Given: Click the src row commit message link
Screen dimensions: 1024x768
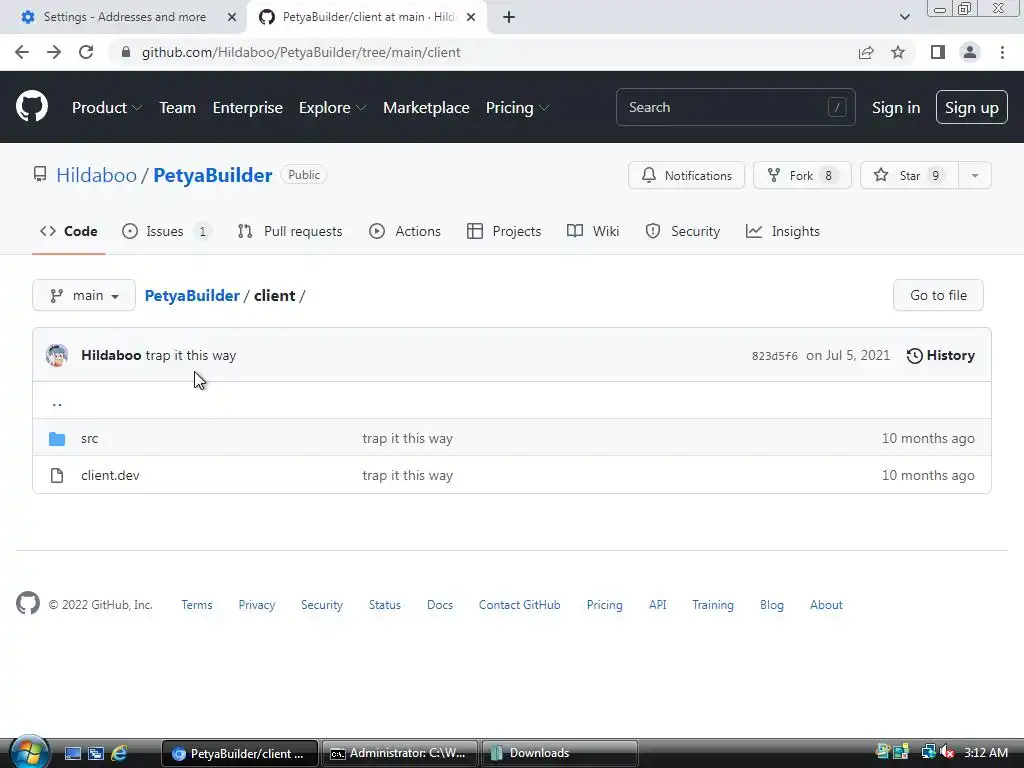Looking at the screenshot, I should (408, 438).
